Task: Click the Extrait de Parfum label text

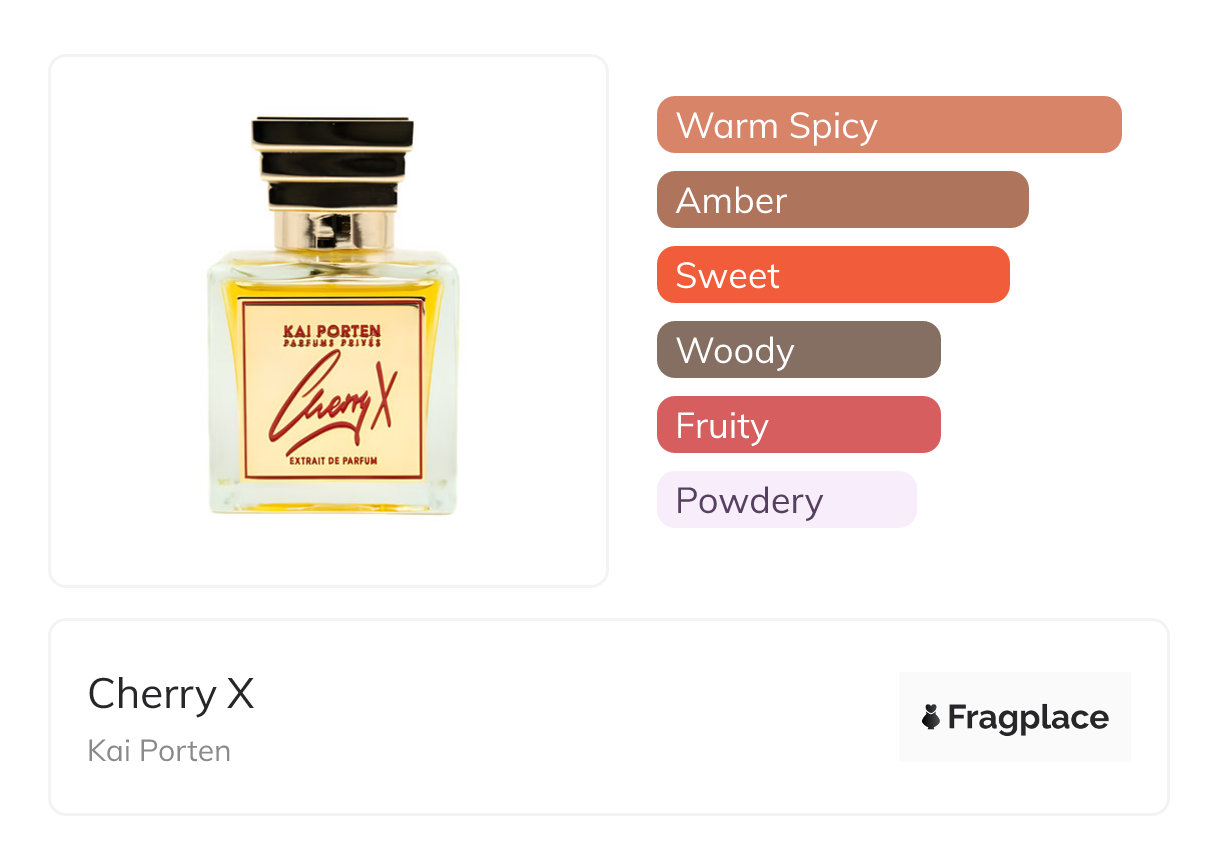Action: click(x=332, y=461)
